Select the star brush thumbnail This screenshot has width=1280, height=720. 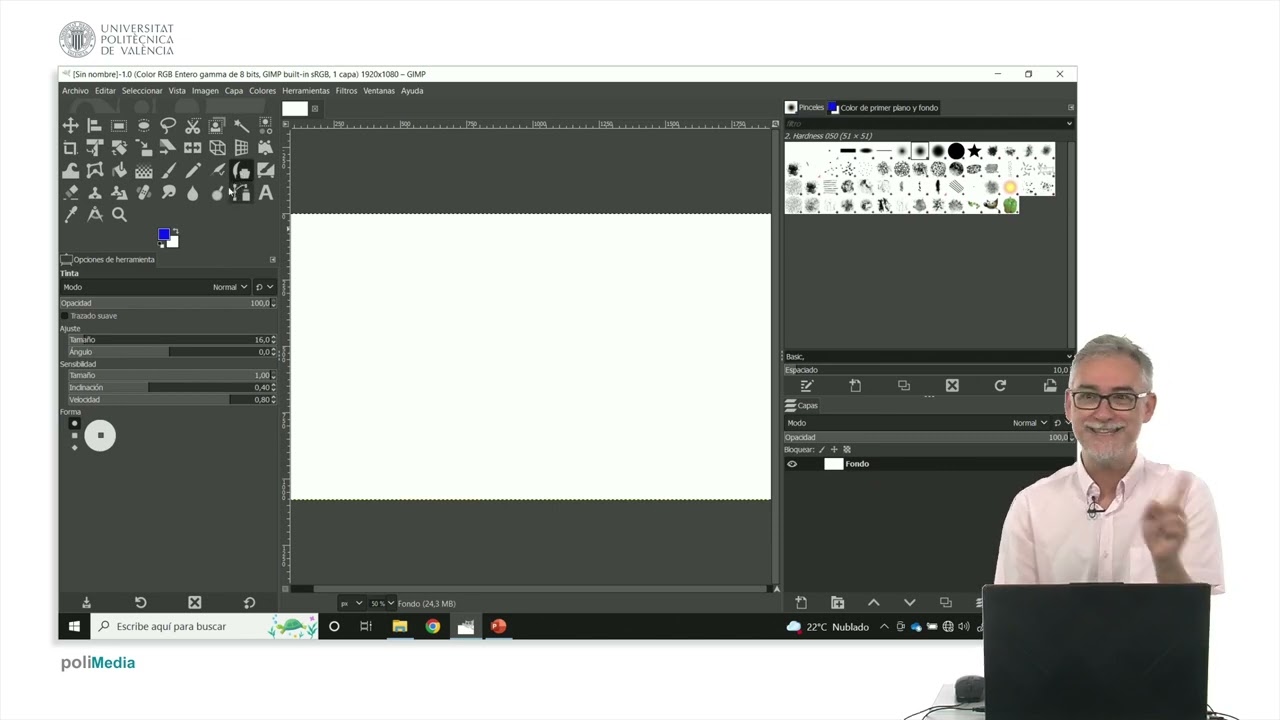pos(974,151)
